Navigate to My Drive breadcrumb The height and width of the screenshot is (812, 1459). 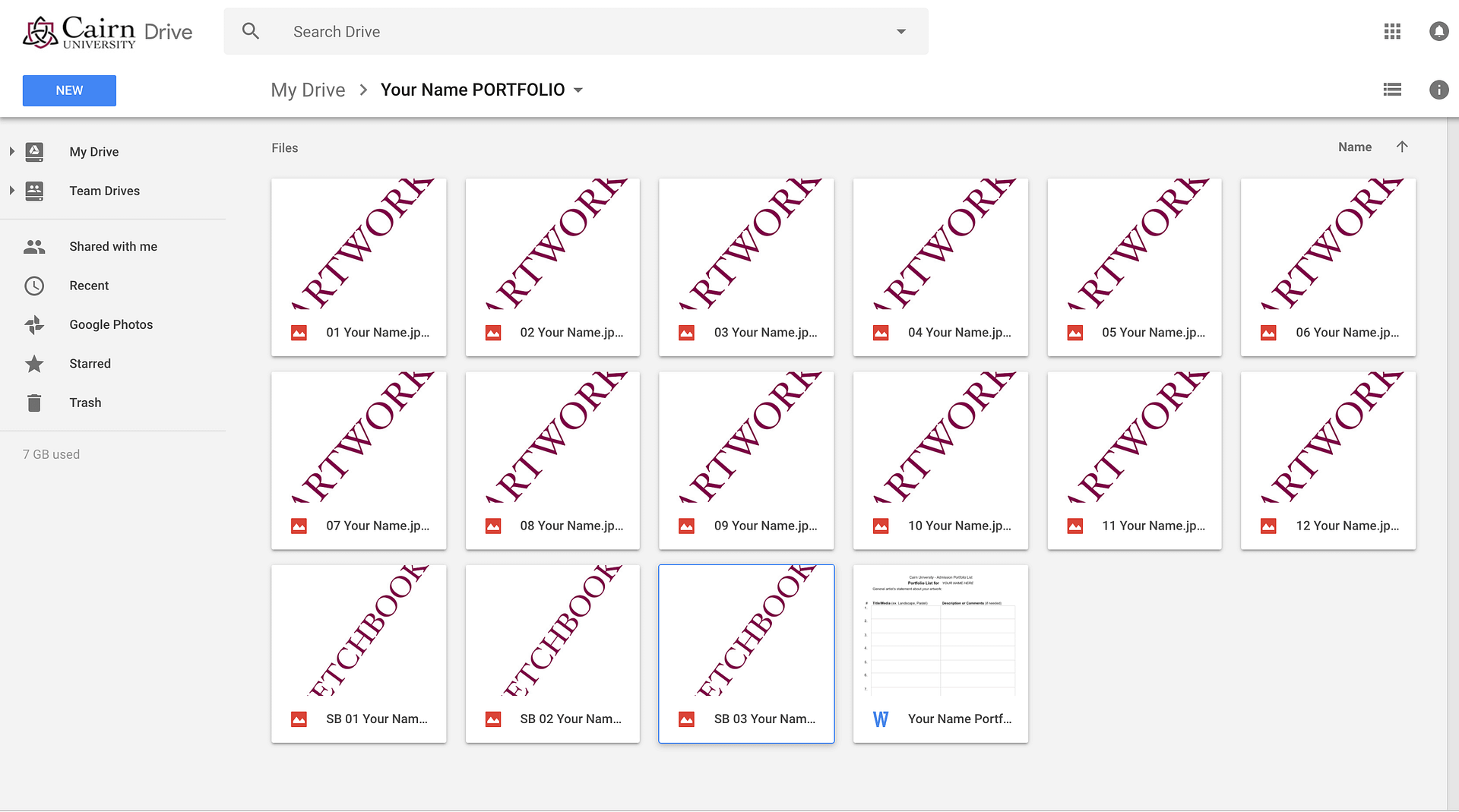click(x=308, y=90)
